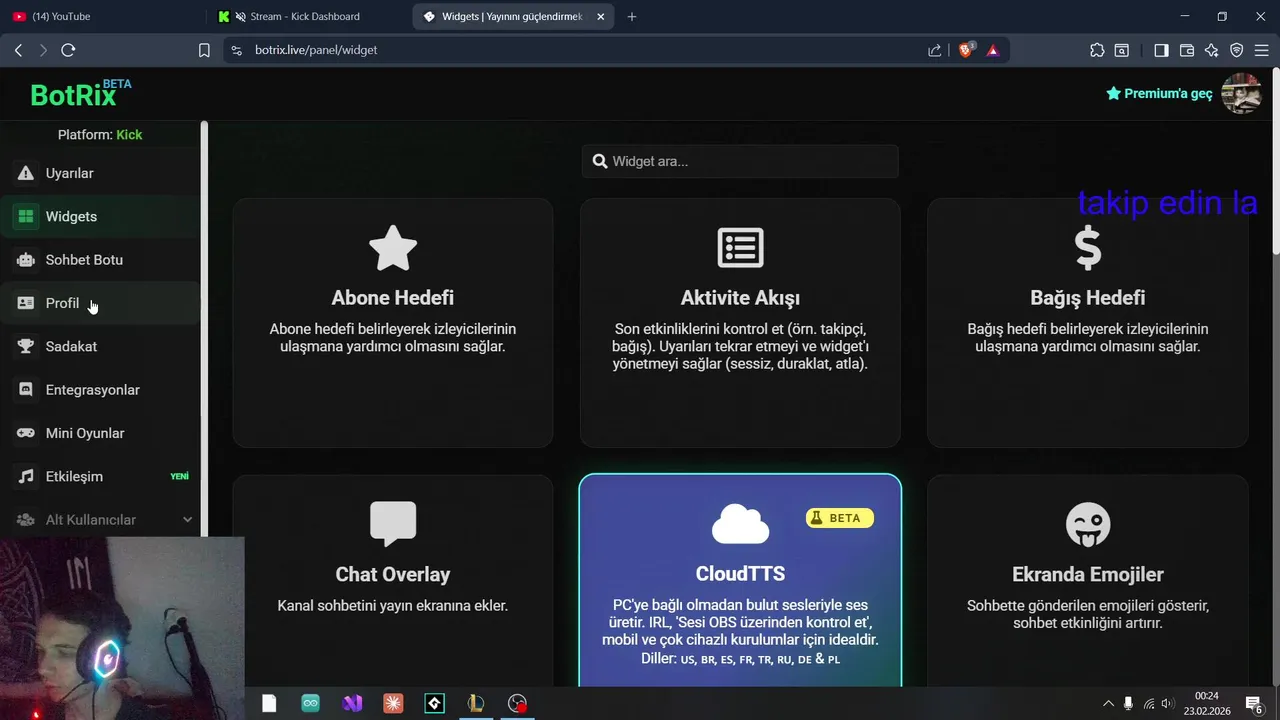1280x720 pixels.
Task: Expand Alt Kullanıcılar chevron
Action: [187, 520]
